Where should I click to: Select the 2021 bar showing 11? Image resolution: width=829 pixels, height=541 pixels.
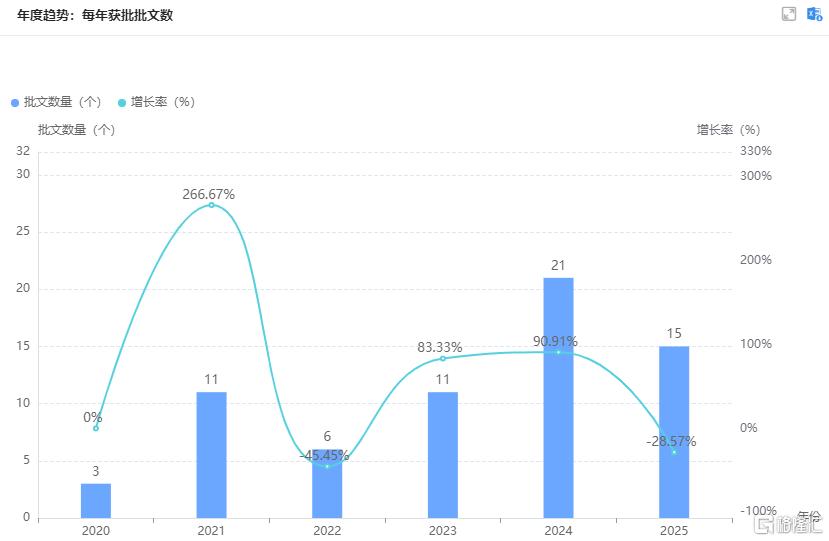(211, 455)
